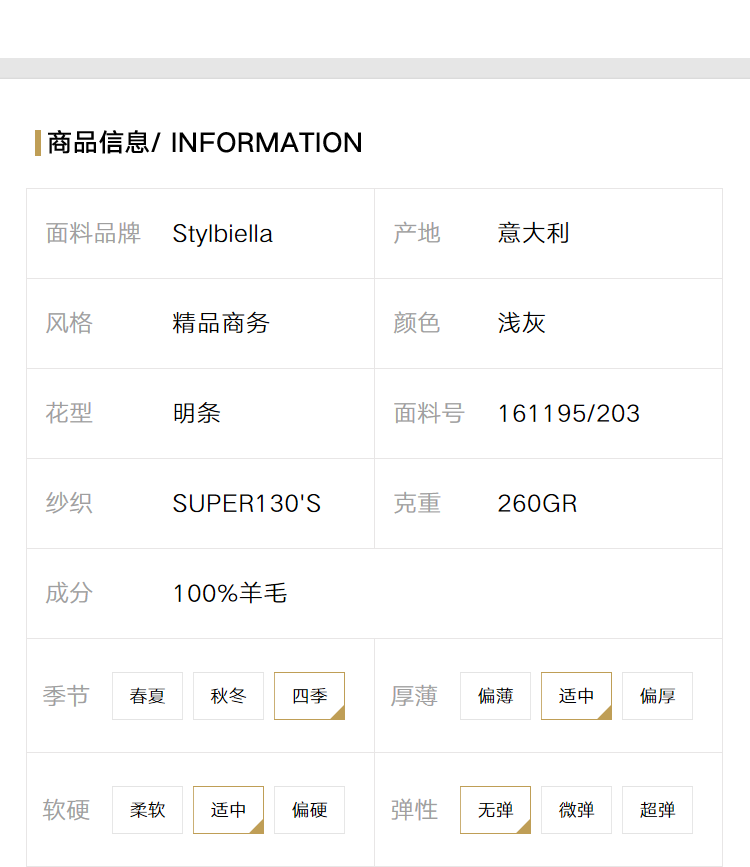750x867 pixels.
Task: Choose 适中 under 厚薄 thickness
Action: click(x=576, y=696)
